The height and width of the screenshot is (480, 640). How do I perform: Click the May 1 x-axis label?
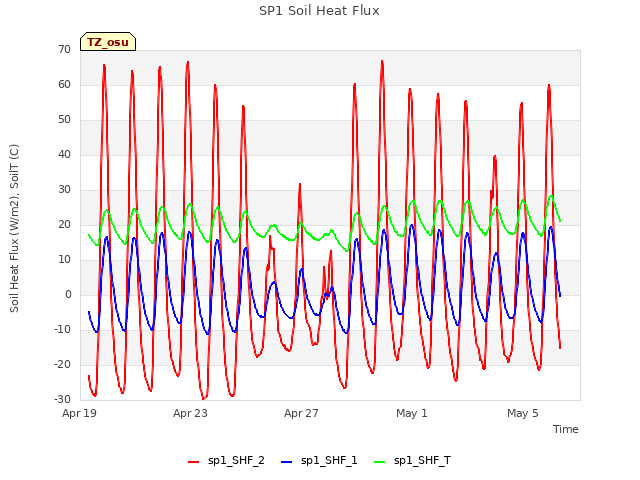(412, 413)
